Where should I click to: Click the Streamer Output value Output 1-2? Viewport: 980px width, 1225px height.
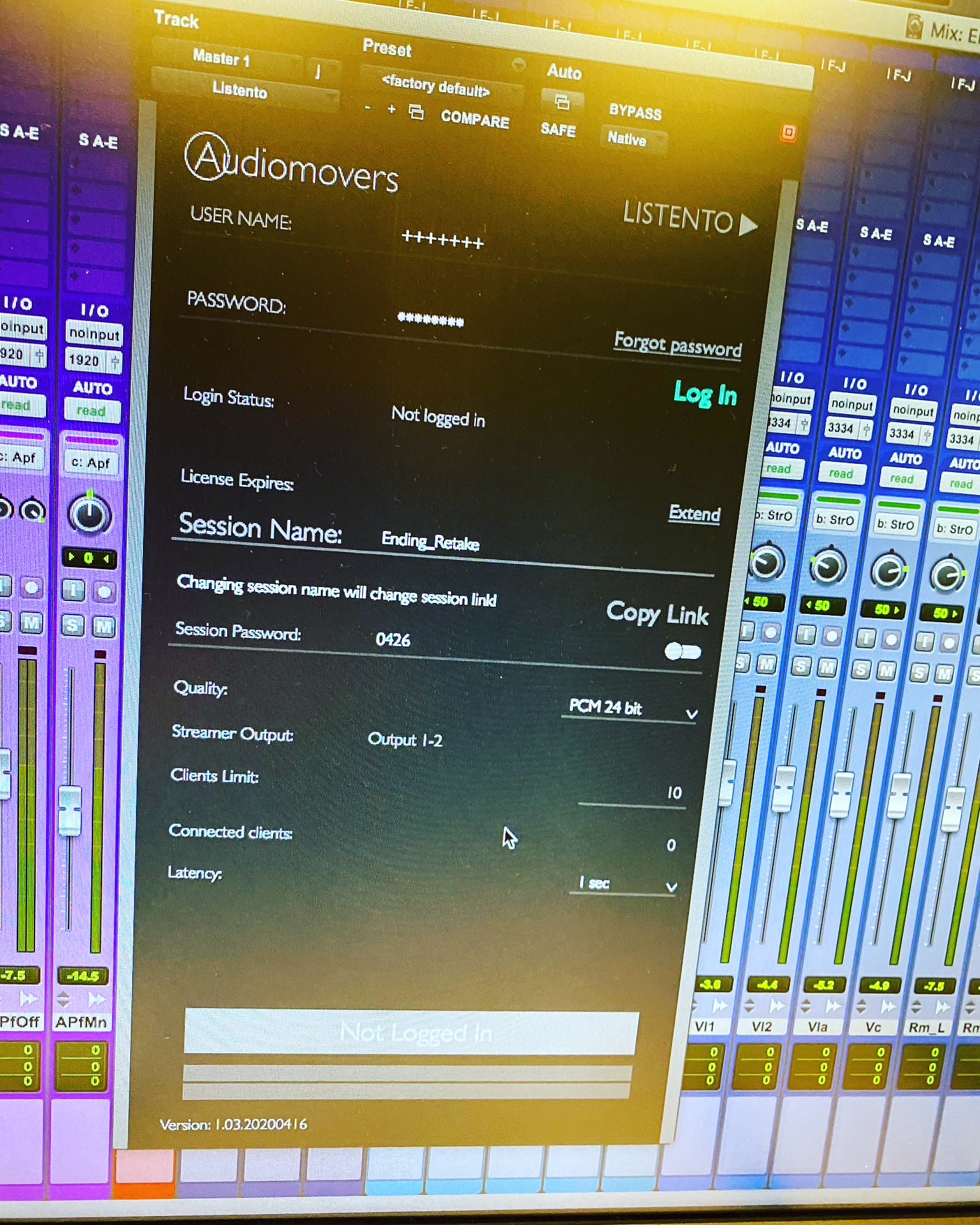tap(405, 739)
